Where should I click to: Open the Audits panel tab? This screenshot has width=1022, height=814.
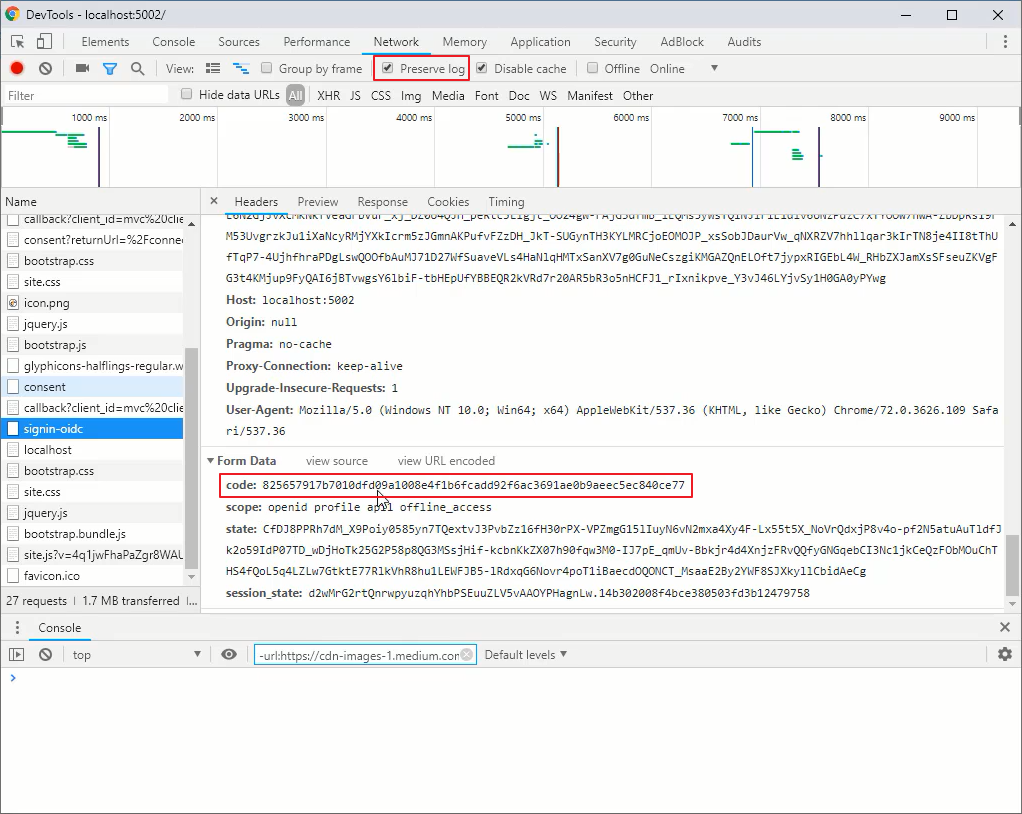point(744,42)
